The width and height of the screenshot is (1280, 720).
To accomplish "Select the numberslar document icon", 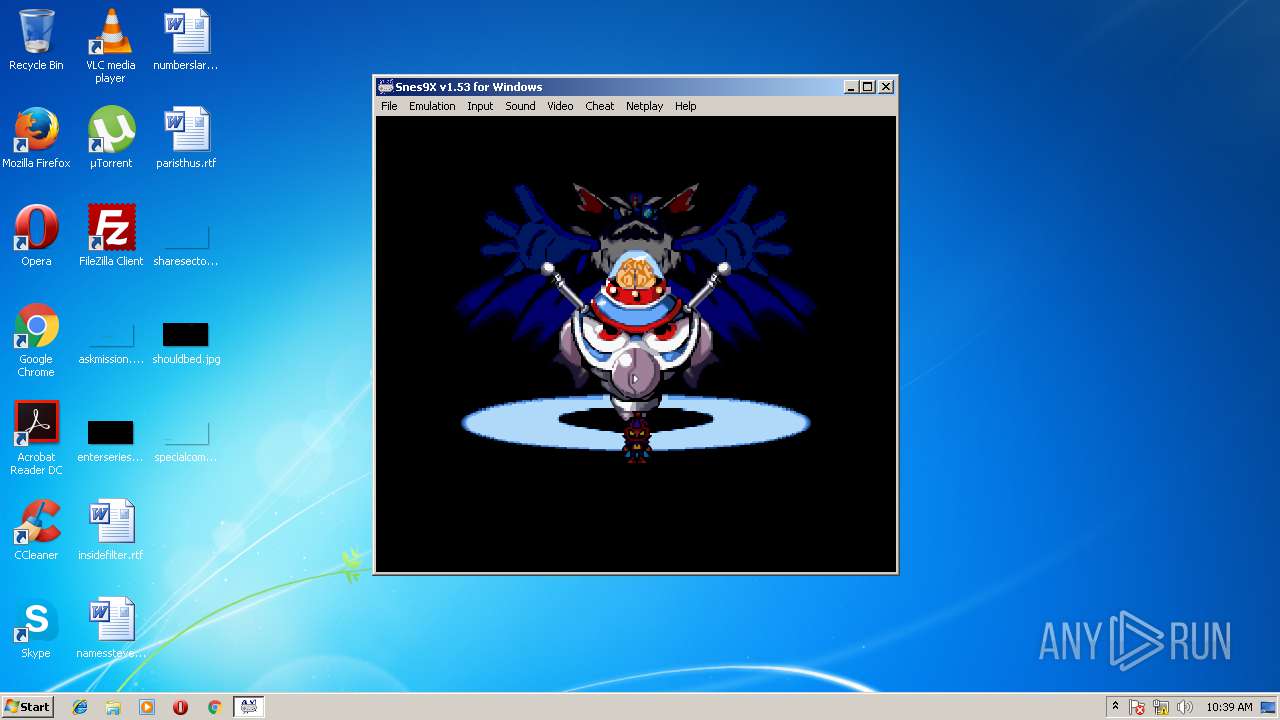I will point(186,40).
